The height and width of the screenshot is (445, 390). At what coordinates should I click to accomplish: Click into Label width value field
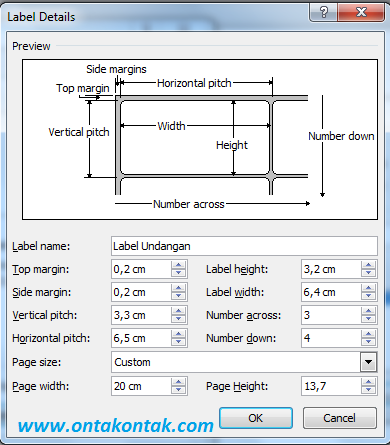coord(331,292)
